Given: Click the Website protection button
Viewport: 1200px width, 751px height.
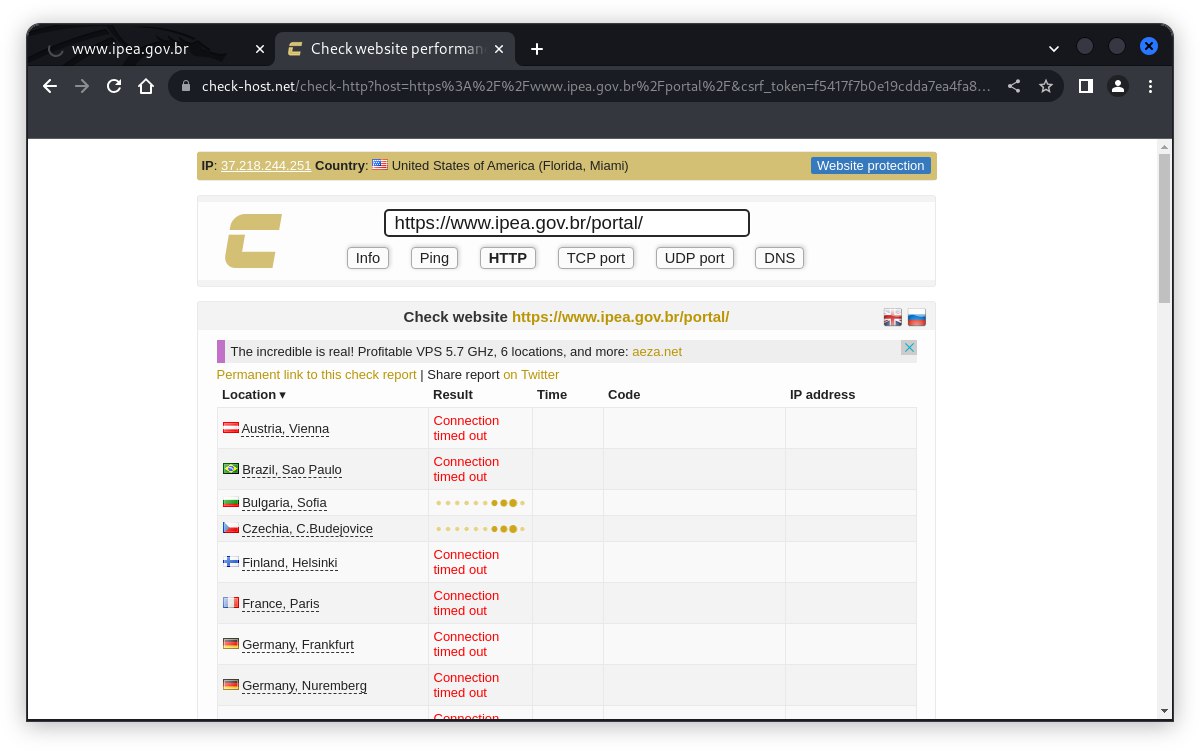Looking at the screenshot, I should point(871,166).
